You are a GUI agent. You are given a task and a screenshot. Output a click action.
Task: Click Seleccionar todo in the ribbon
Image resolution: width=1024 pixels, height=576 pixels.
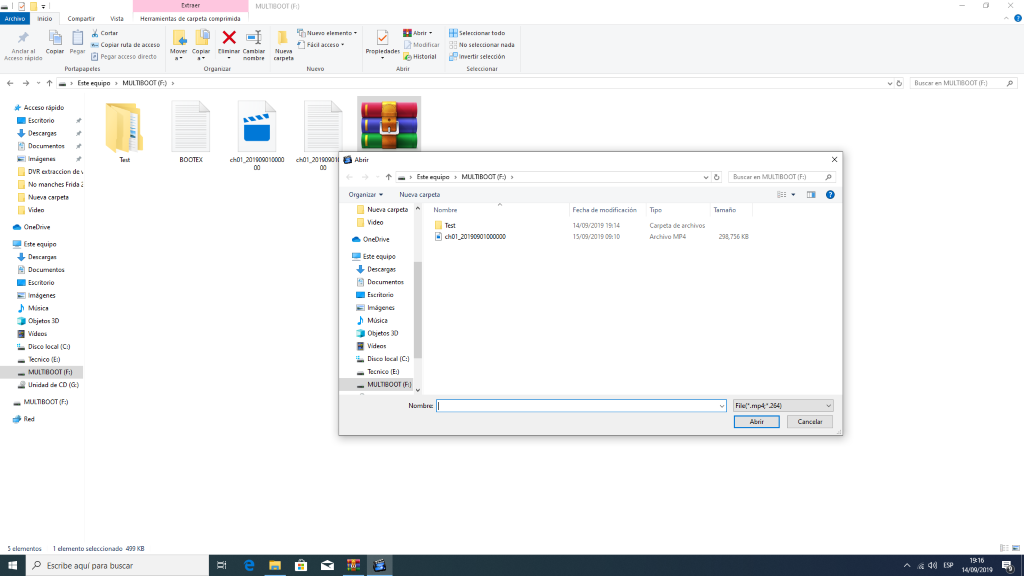pos(481,33)
